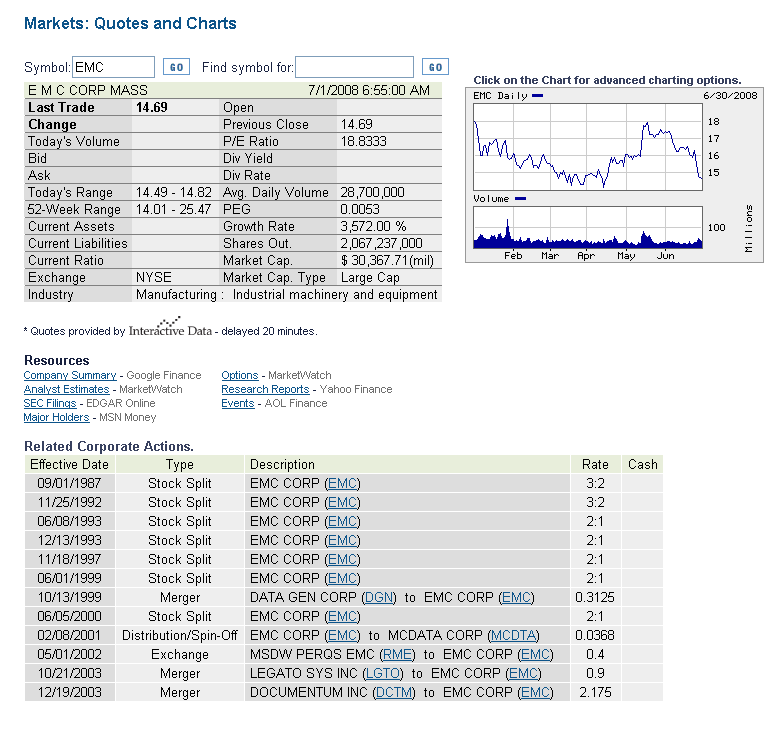Click the Cash column header
775x733 pixels.
(x=643, y=464)
